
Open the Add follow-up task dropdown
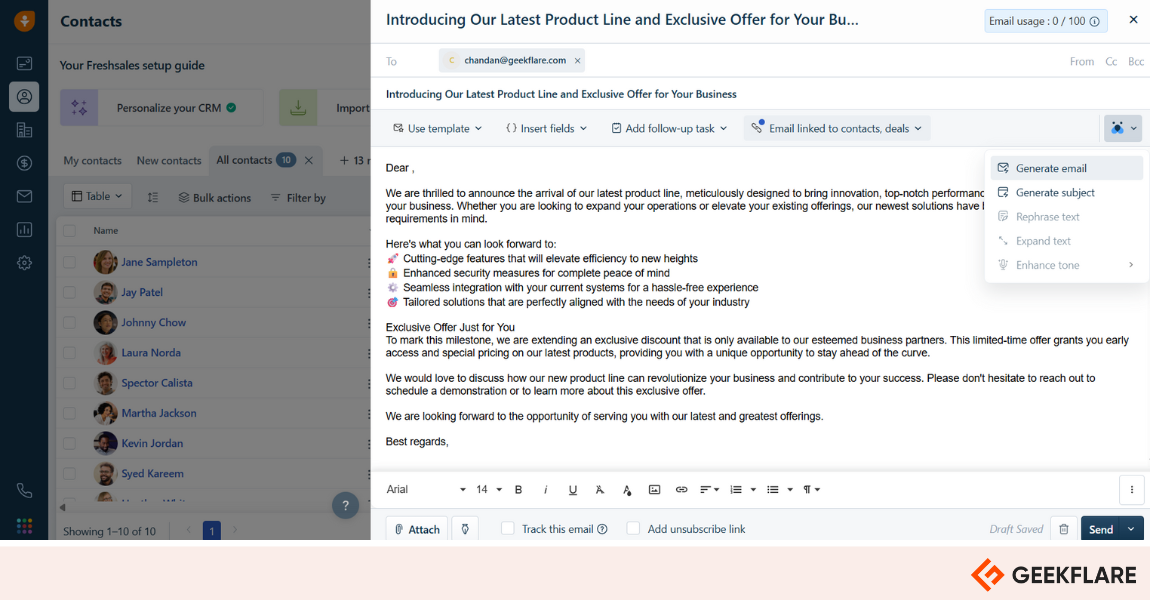(x=670, y=128)
